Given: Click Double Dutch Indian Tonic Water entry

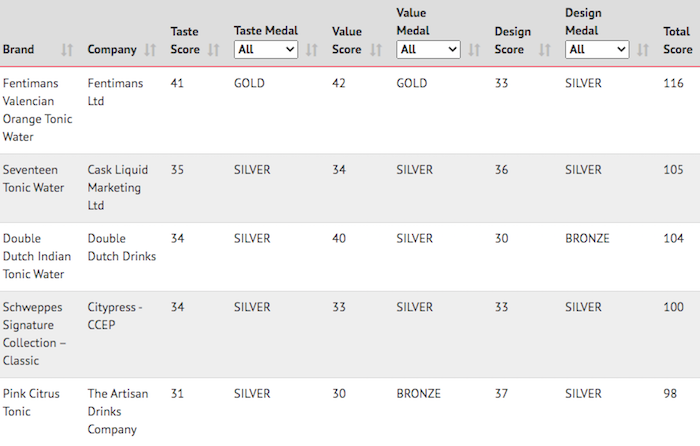Looking at the screenshot, I should [x=37, y=256].
